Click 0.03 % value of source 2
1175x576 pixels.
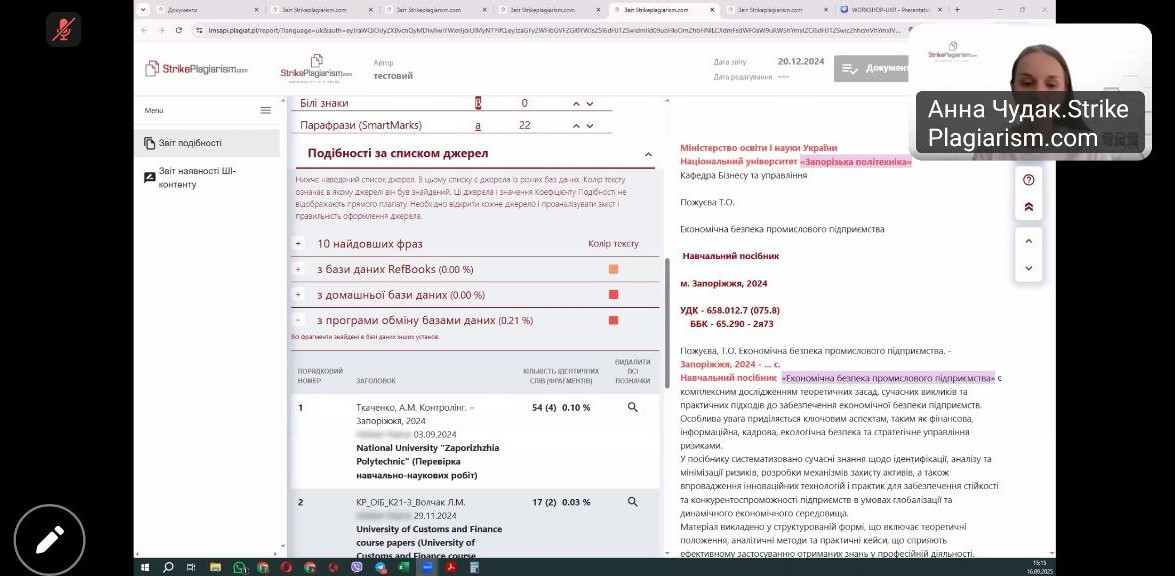click(x=576, y=503)
